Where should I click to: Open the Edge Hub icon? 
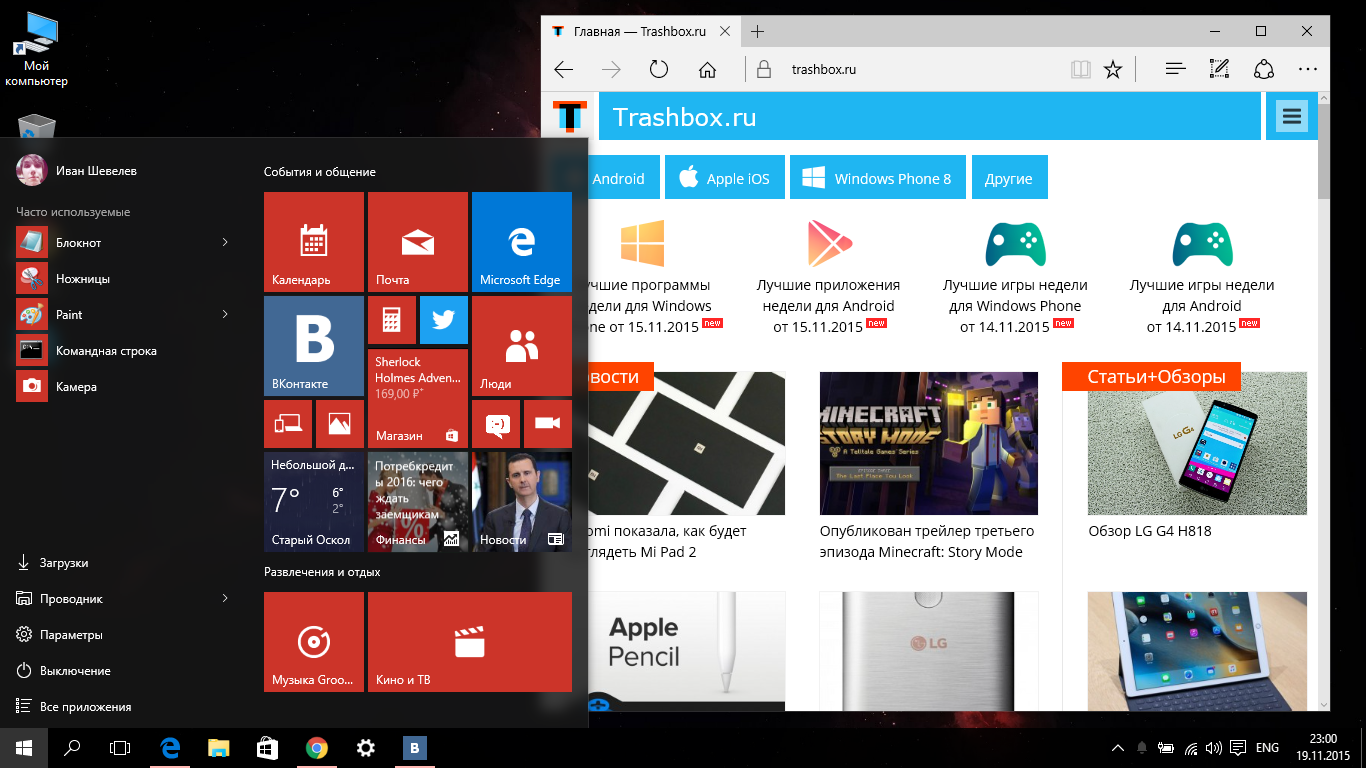click(x=1175, y=69)
